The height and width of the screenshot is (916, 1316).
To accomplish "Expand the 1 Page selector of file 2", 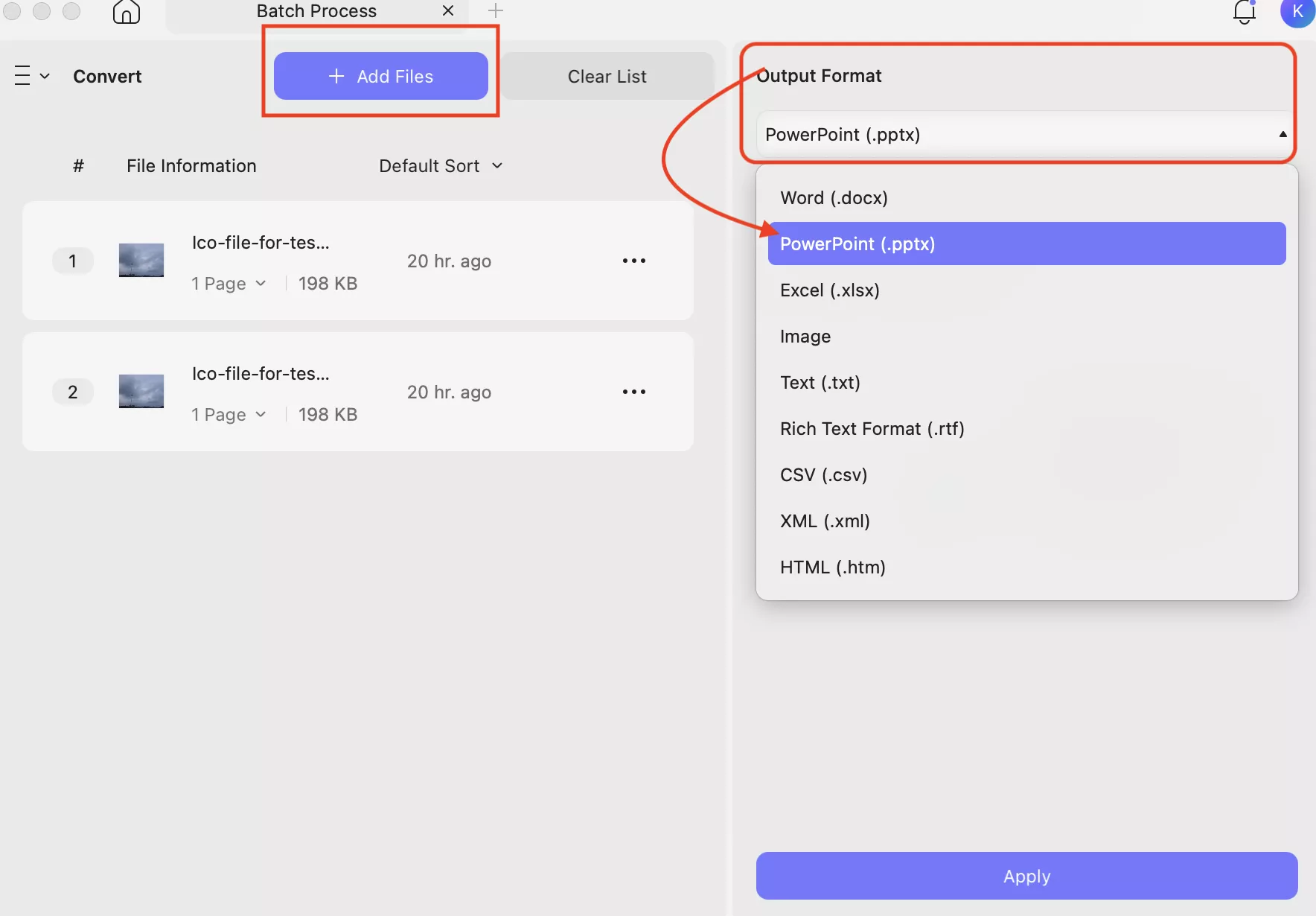I will pos(229,415).
